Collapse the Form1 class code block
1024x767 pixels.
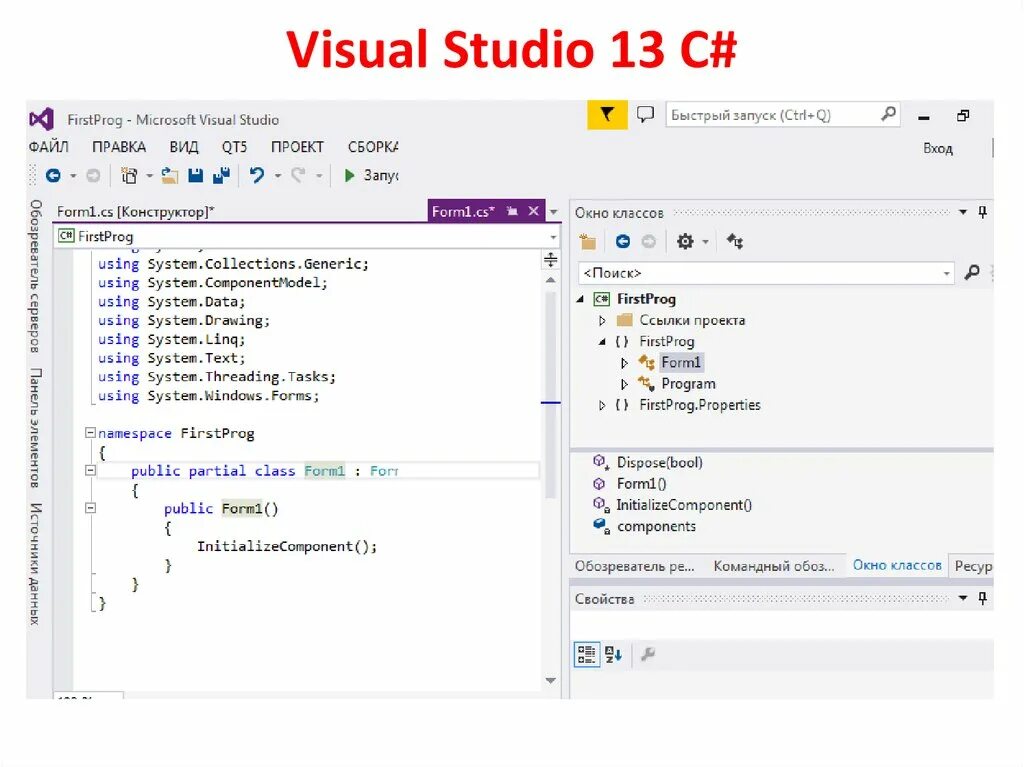(90, 470)
